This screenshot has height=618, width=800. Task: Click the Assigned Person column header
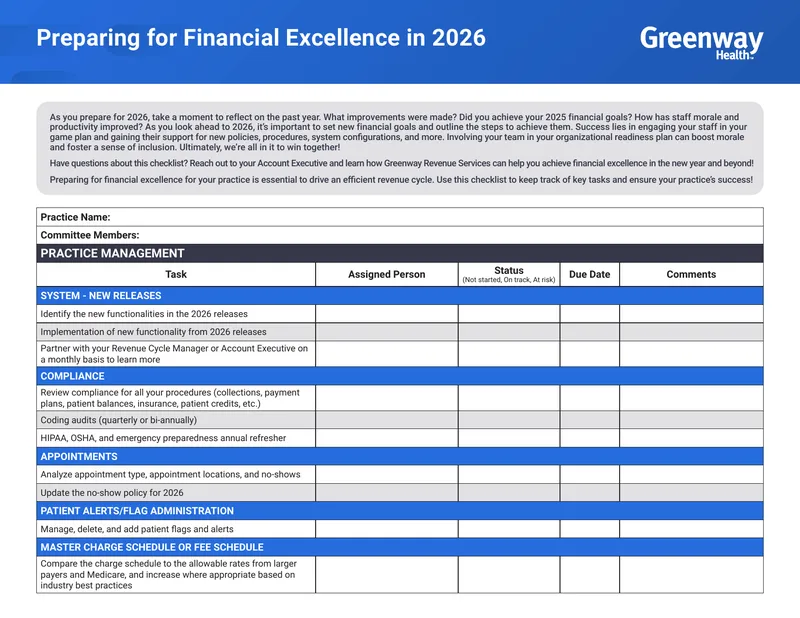(x=387, y=274)
